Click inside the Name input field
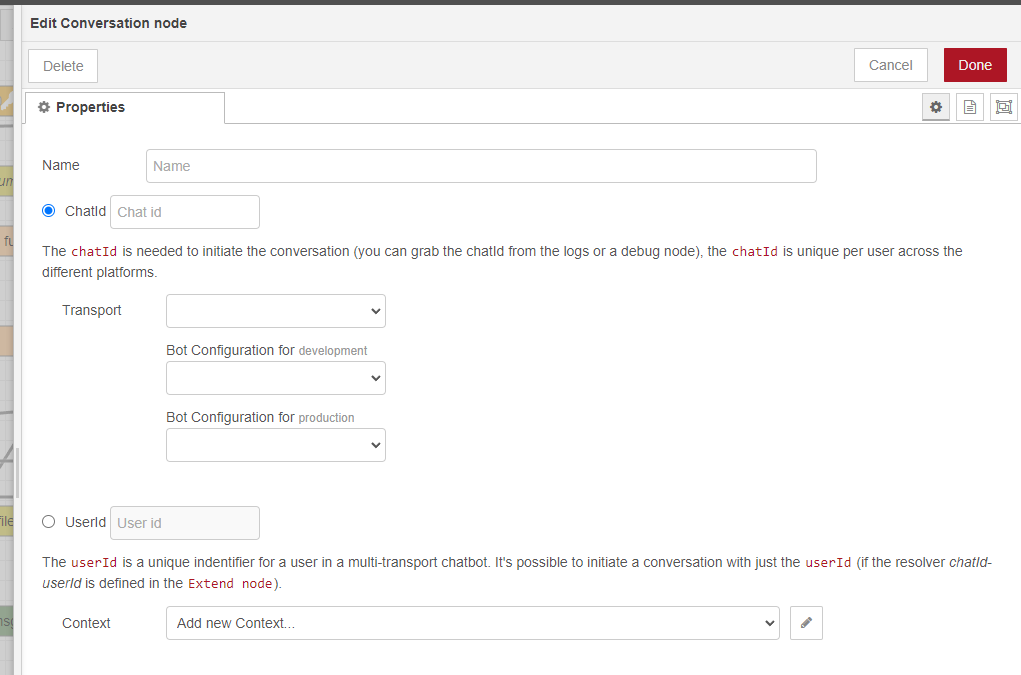This screenshot has height=675, width=1021. pos(480,165)
